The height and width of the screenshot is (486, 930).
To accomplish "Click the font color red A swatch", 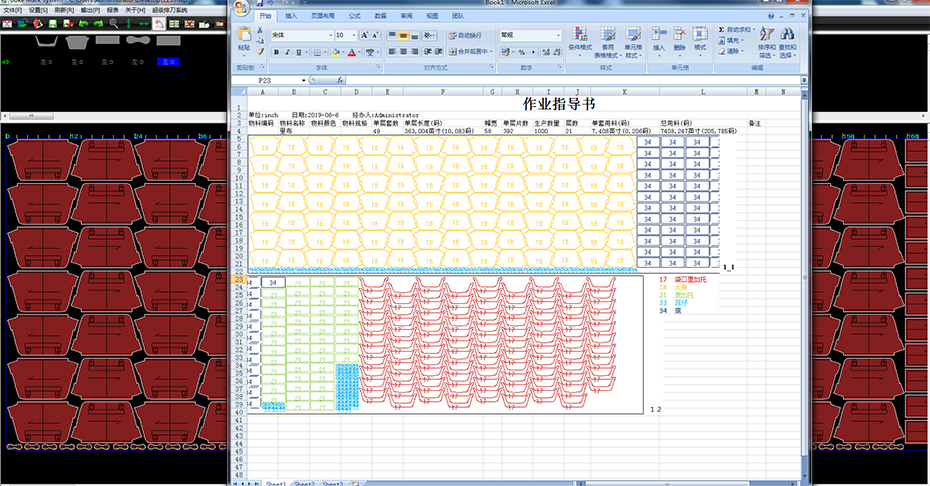I will point(352,53).
